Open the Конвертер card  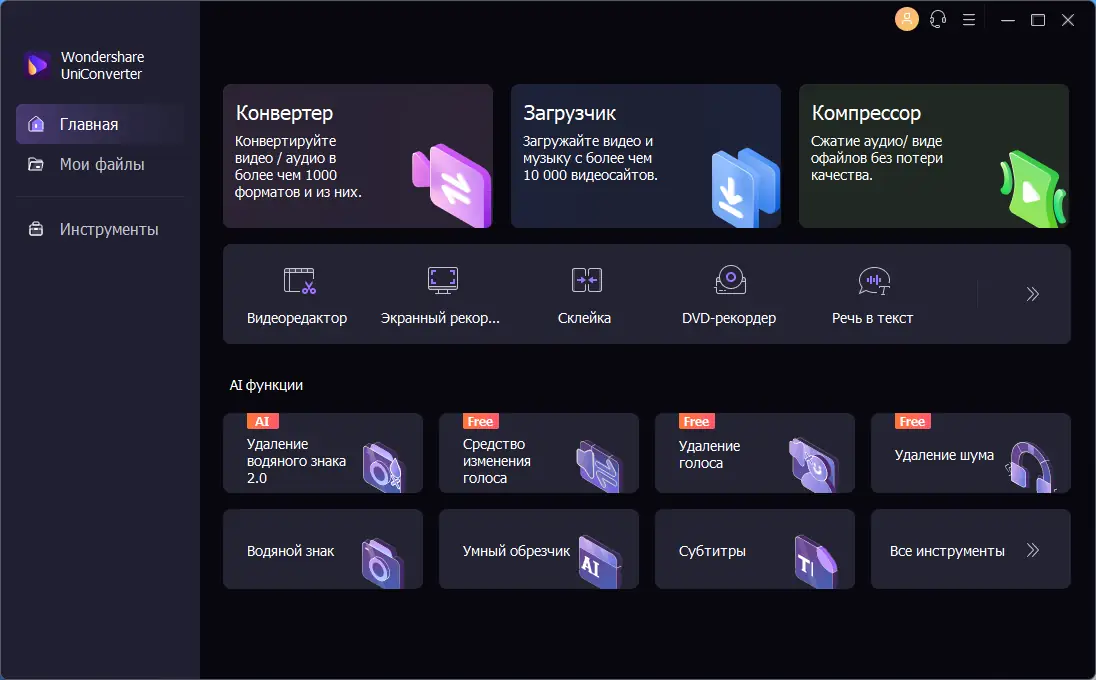click(x=358, y=156)
